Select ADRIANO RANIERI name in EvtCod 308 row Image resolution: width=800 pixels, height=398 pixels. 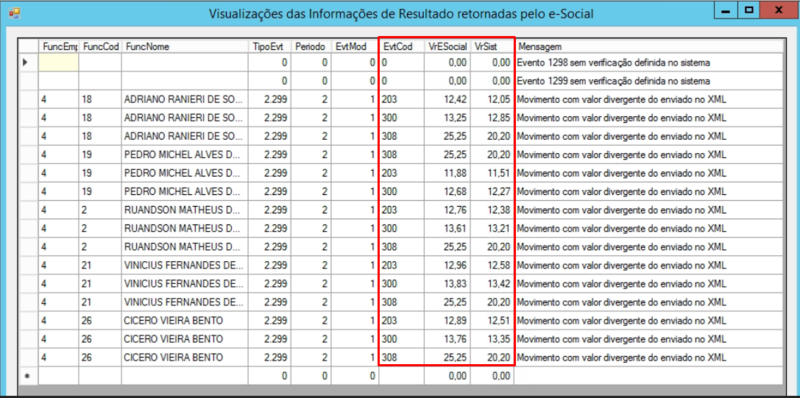point(184,136)
